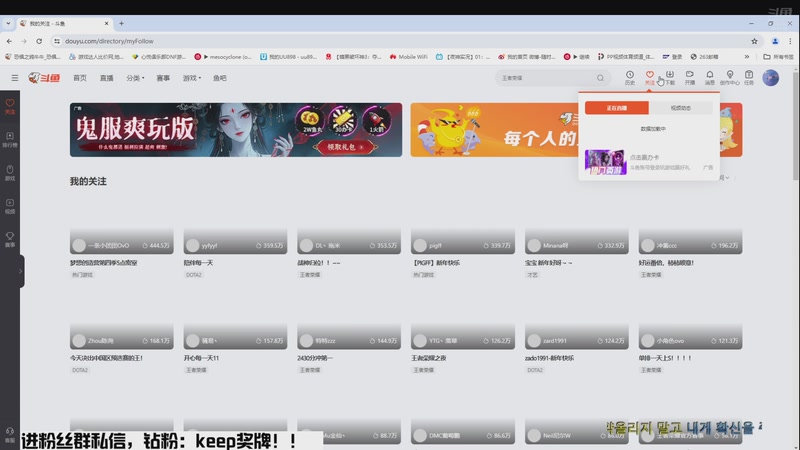Open stream title 开心每一天11

[201, 358]
